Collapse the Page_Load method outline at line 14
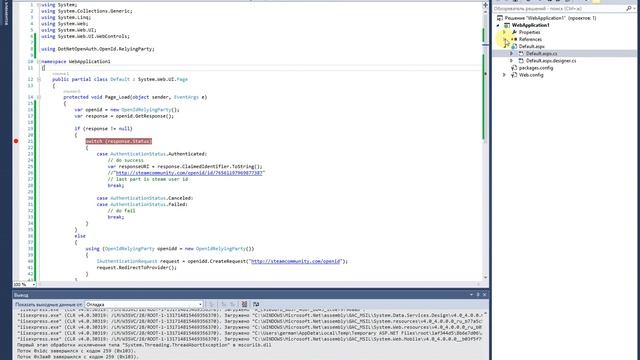This screenshot has width=640, height=360. click(39, 97)
